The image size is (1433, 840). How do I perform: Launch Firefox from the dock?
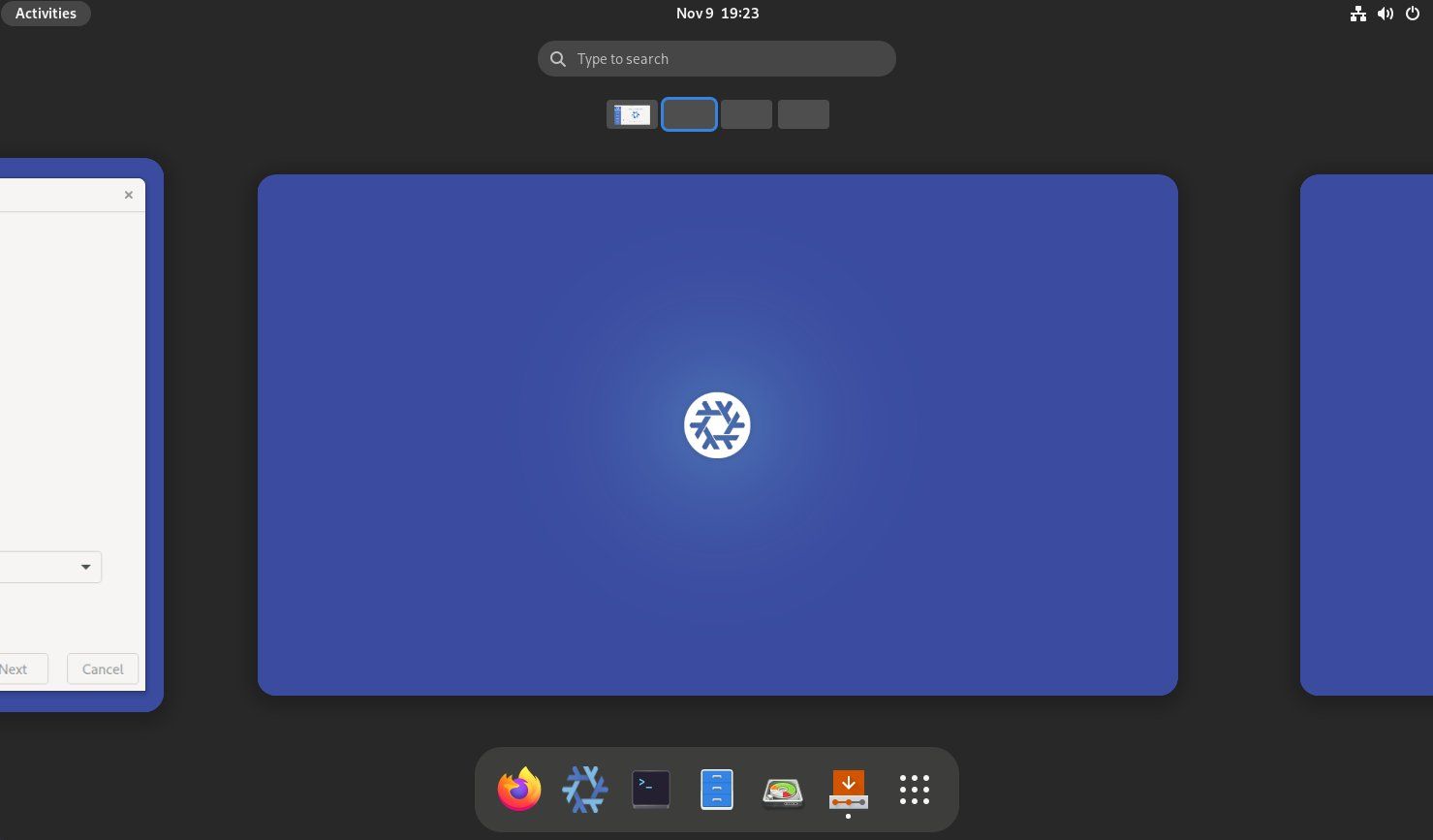(x=518, y=790)
